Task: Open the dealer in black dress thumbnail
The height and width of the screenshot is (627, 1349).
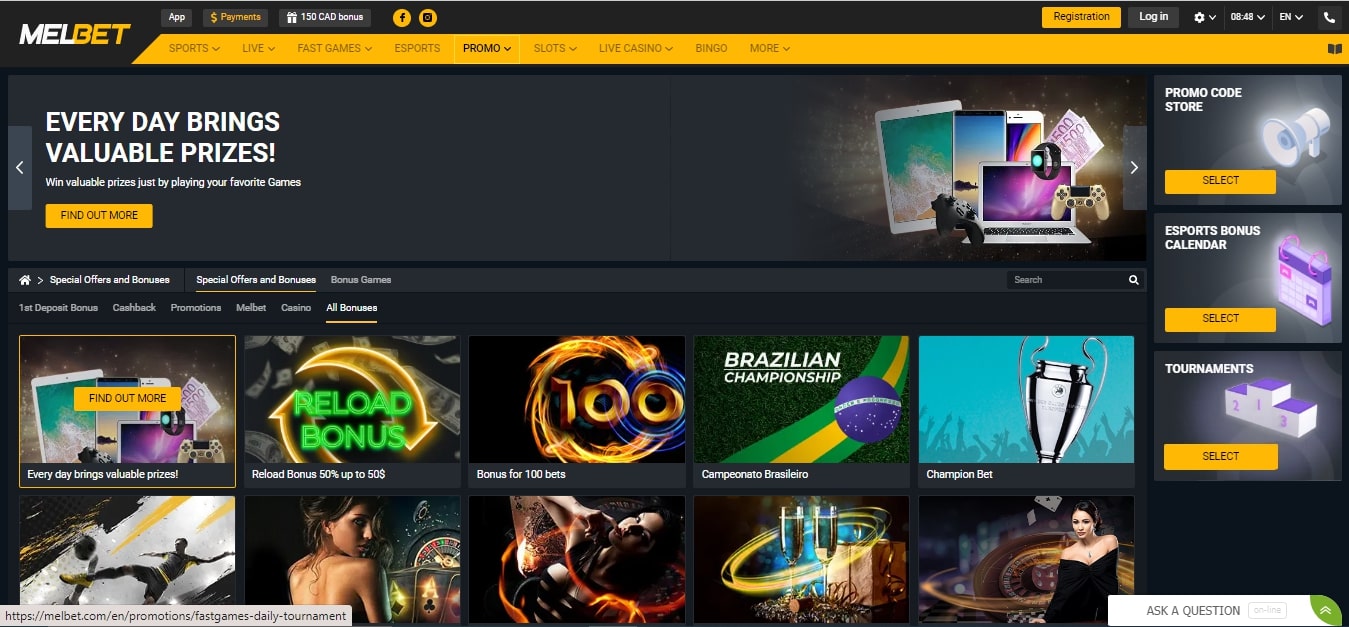Action: tap(1026, 560)
